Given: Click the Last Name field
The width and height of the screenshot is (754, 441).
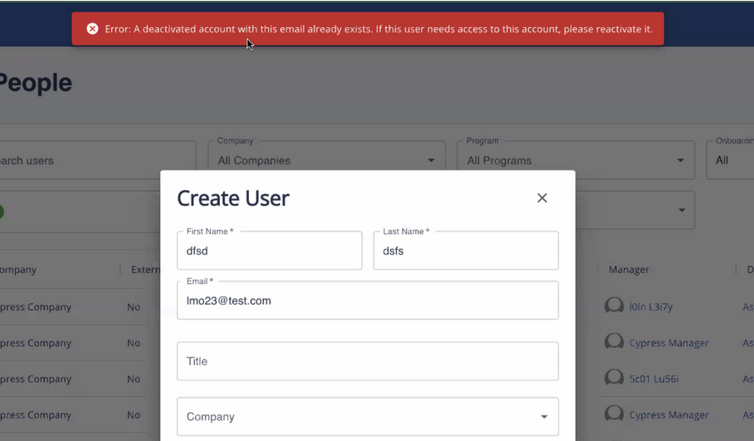Looking at the screenshot, I should (x=465, y=251).
